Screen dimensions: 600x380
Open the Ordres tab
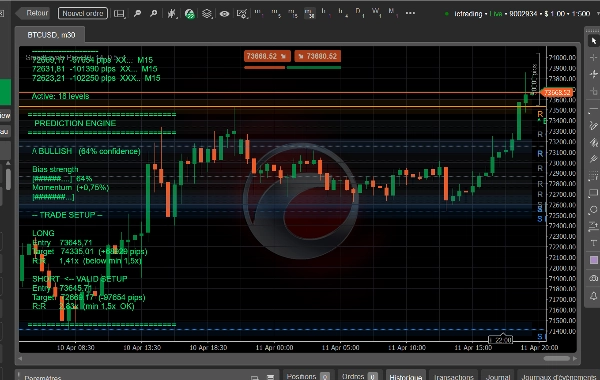pos(359,376)
